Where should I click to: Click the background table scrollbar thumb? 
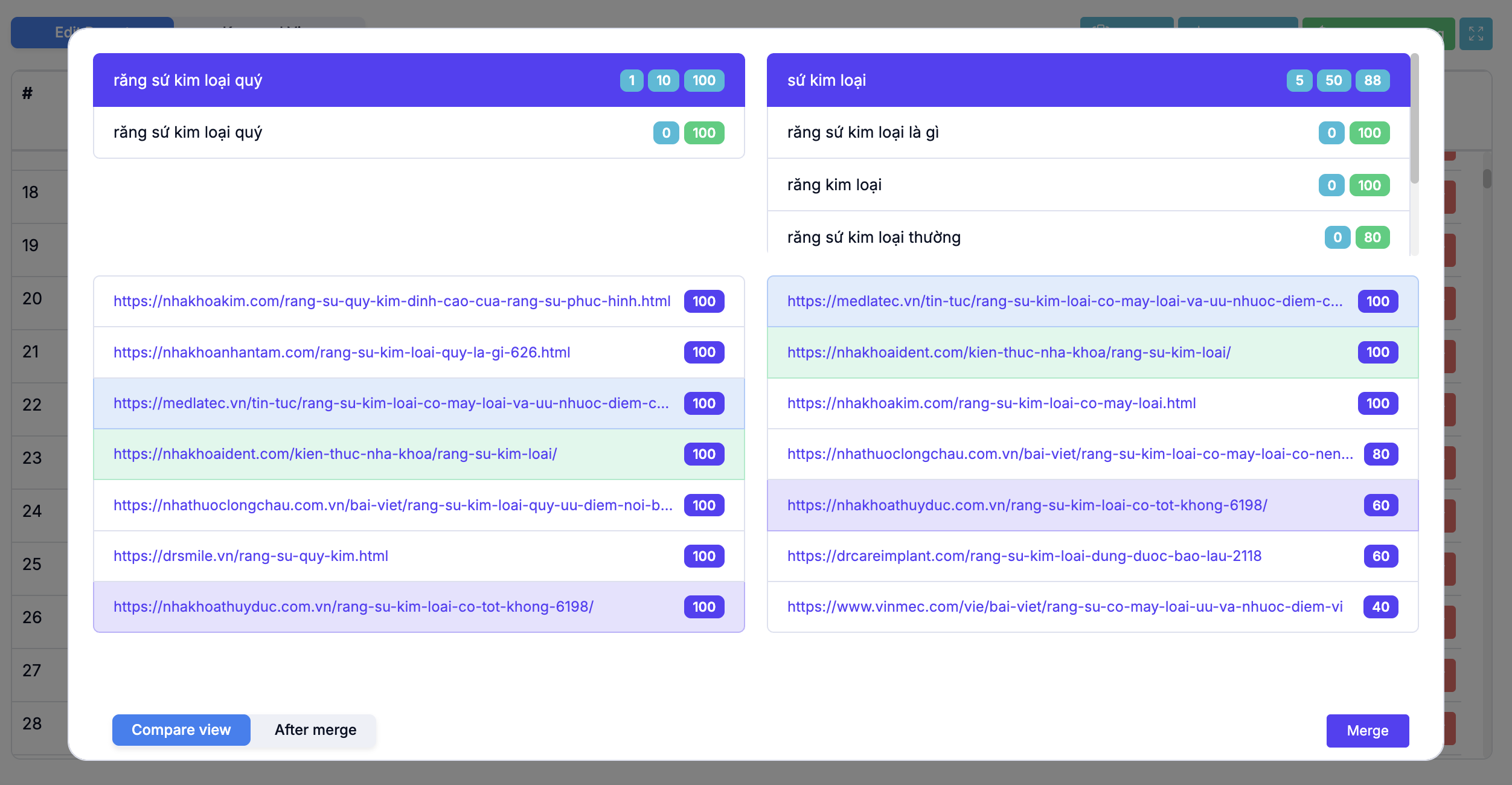click(1487, 179)
